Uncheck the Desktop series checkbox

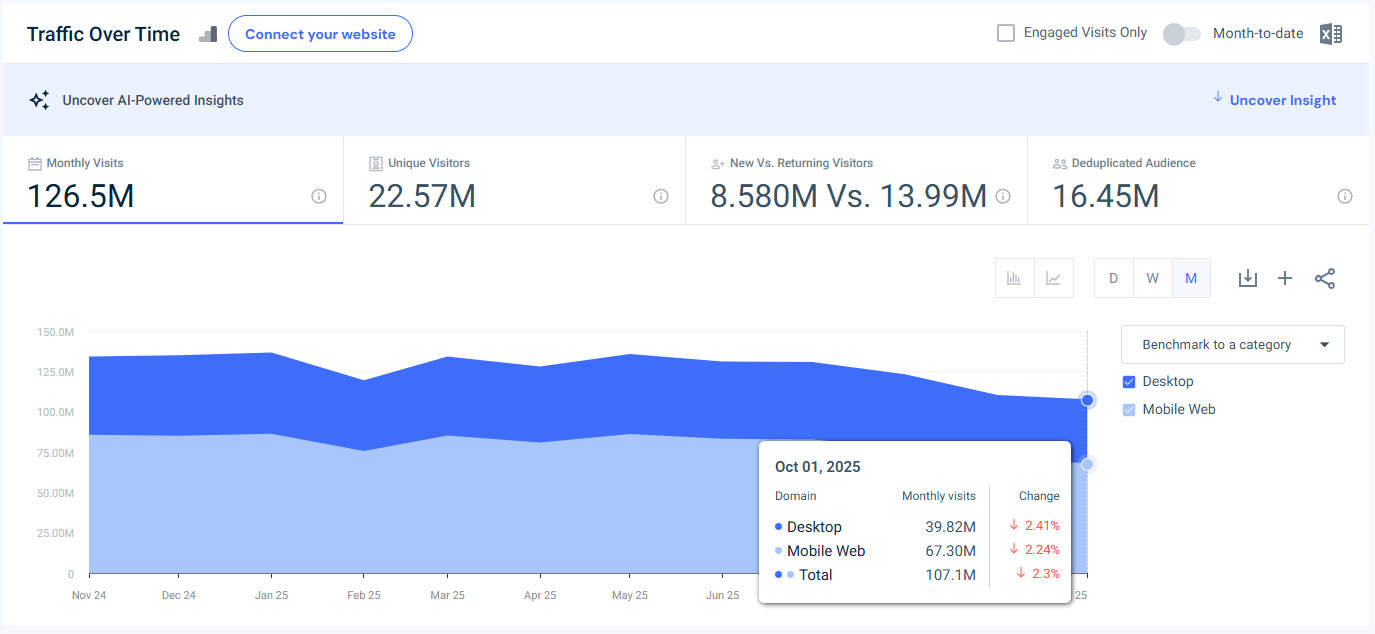(1129, 381)
